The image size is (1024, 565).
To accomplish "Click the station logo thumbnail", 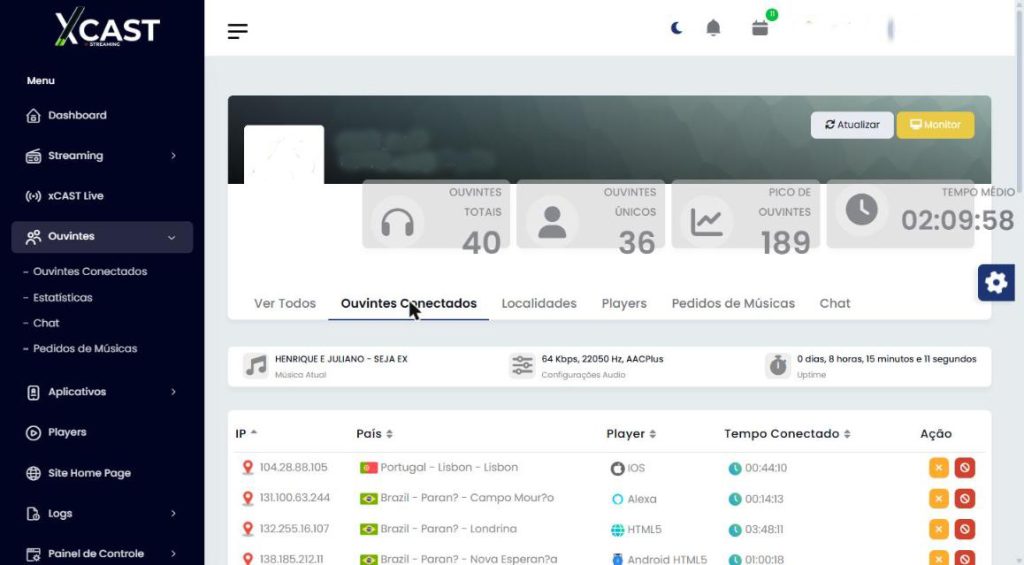I will 283,154.
